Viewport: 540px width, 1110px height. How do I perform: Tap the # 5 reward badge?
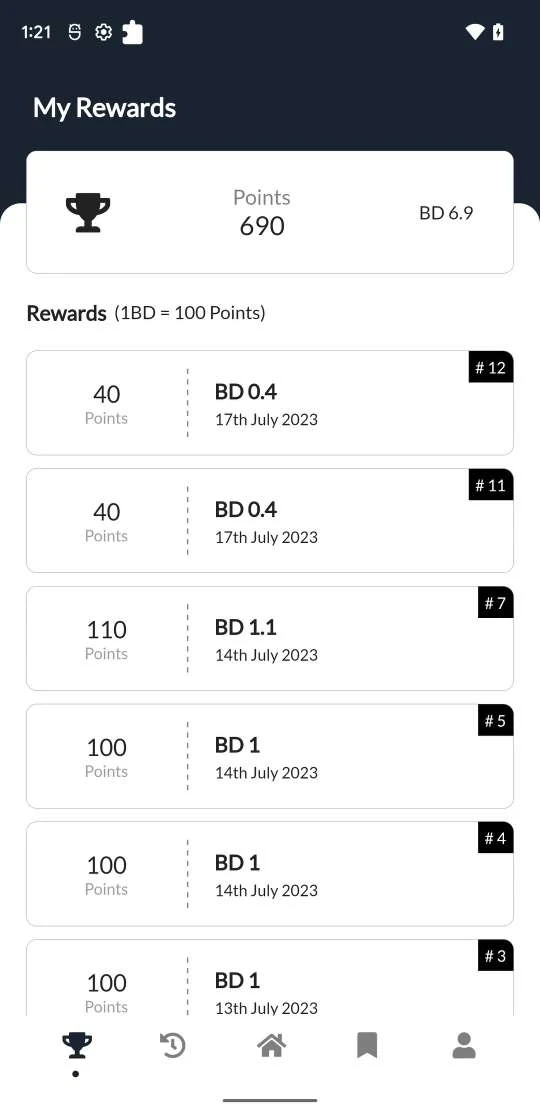[495, 721]
